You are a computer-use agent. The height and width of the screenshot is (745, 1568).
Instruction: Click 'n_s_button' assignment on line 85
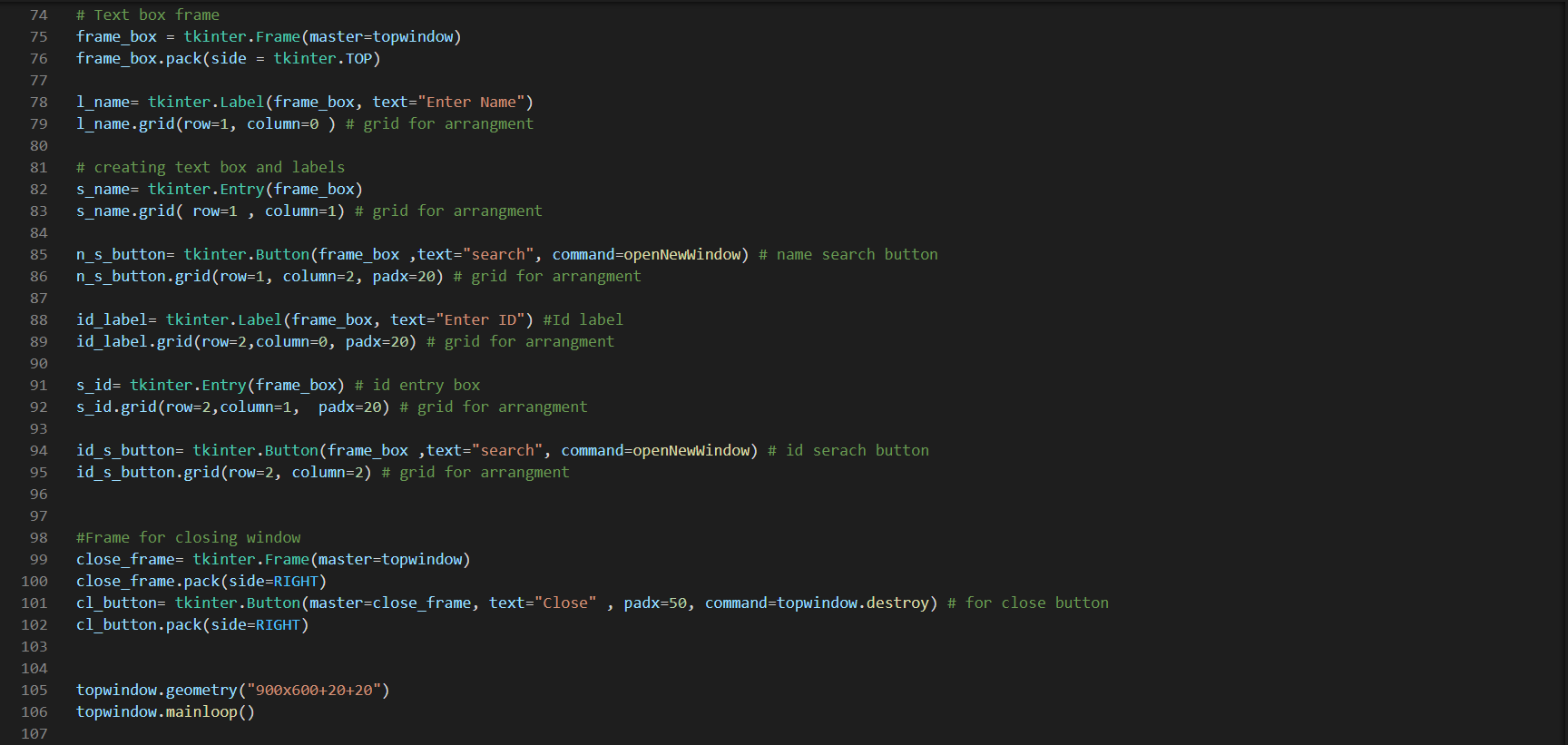point(121,254)
